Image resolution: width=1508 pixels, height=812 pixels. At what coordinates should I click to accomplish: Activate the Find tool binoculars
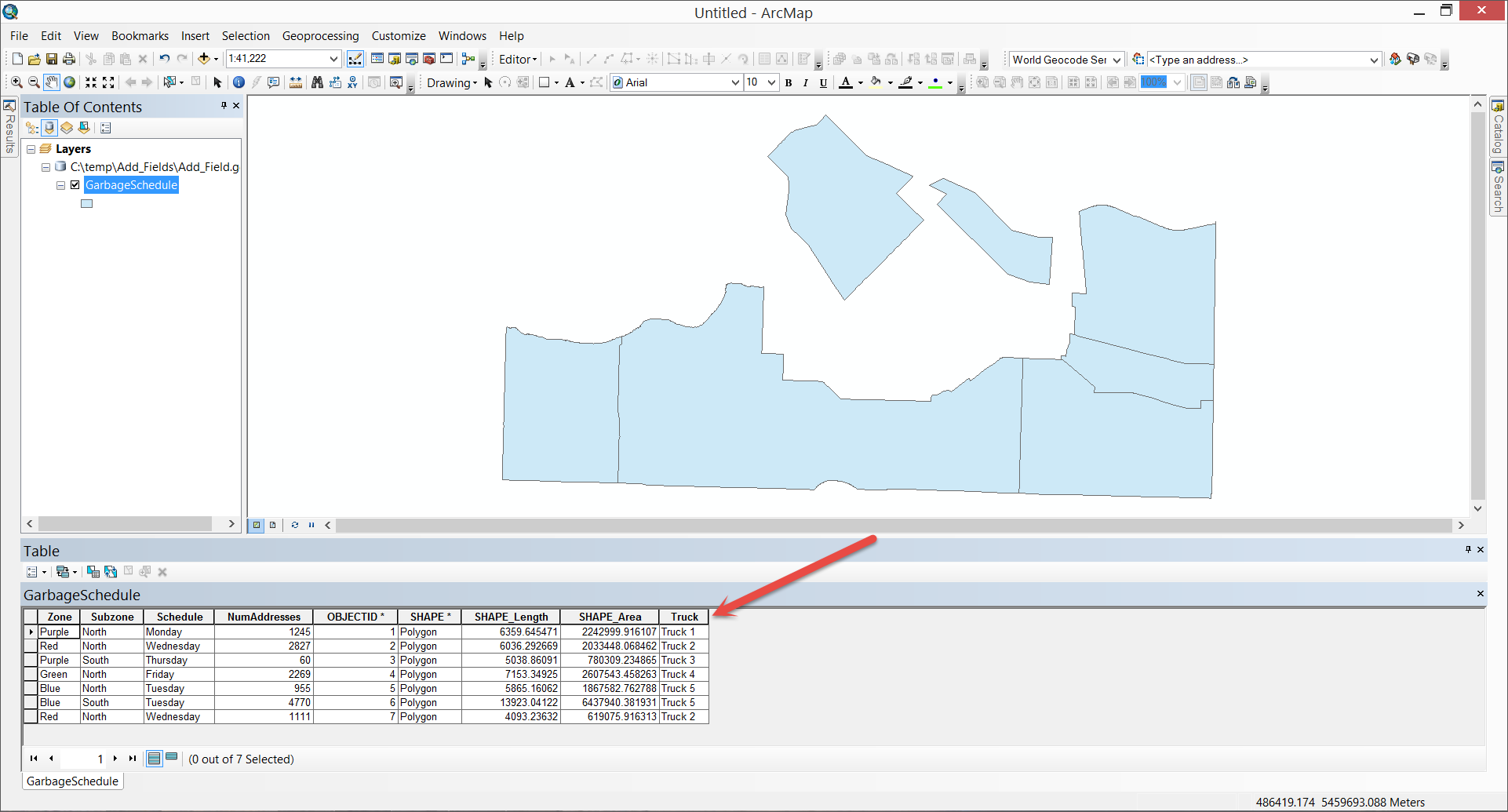(x=316, y=82)
